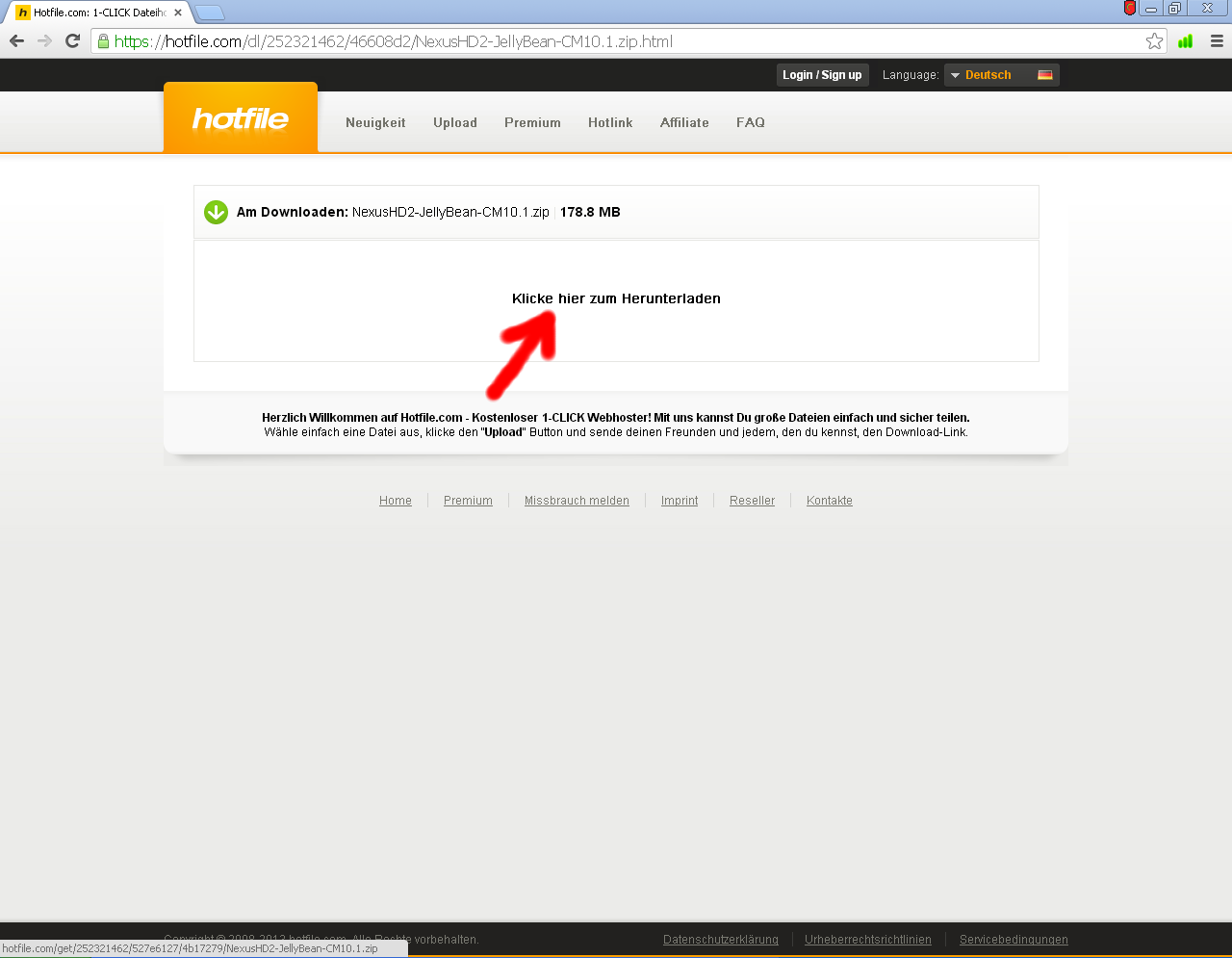Reload the current page

pyautogui.click(x=72, y=41)
